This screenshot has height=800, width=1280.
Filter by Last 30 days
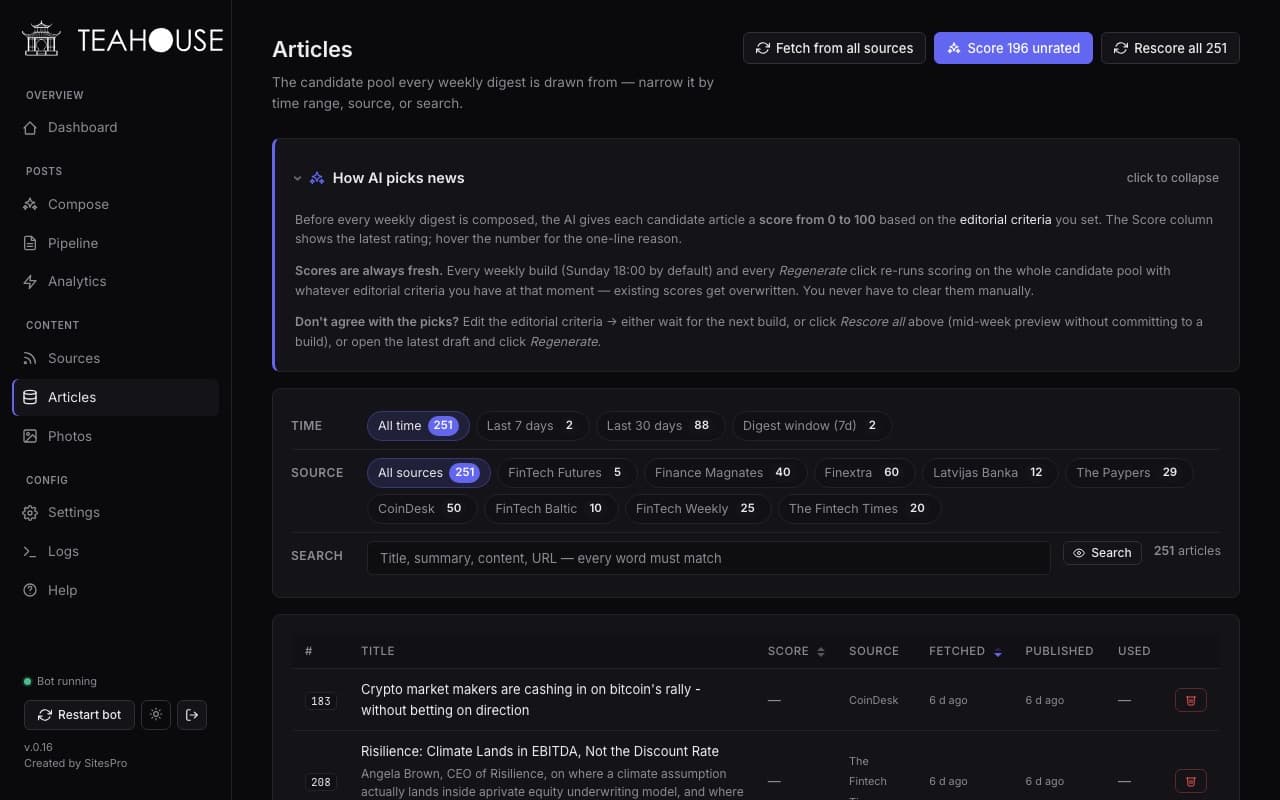tap(660, 426)
